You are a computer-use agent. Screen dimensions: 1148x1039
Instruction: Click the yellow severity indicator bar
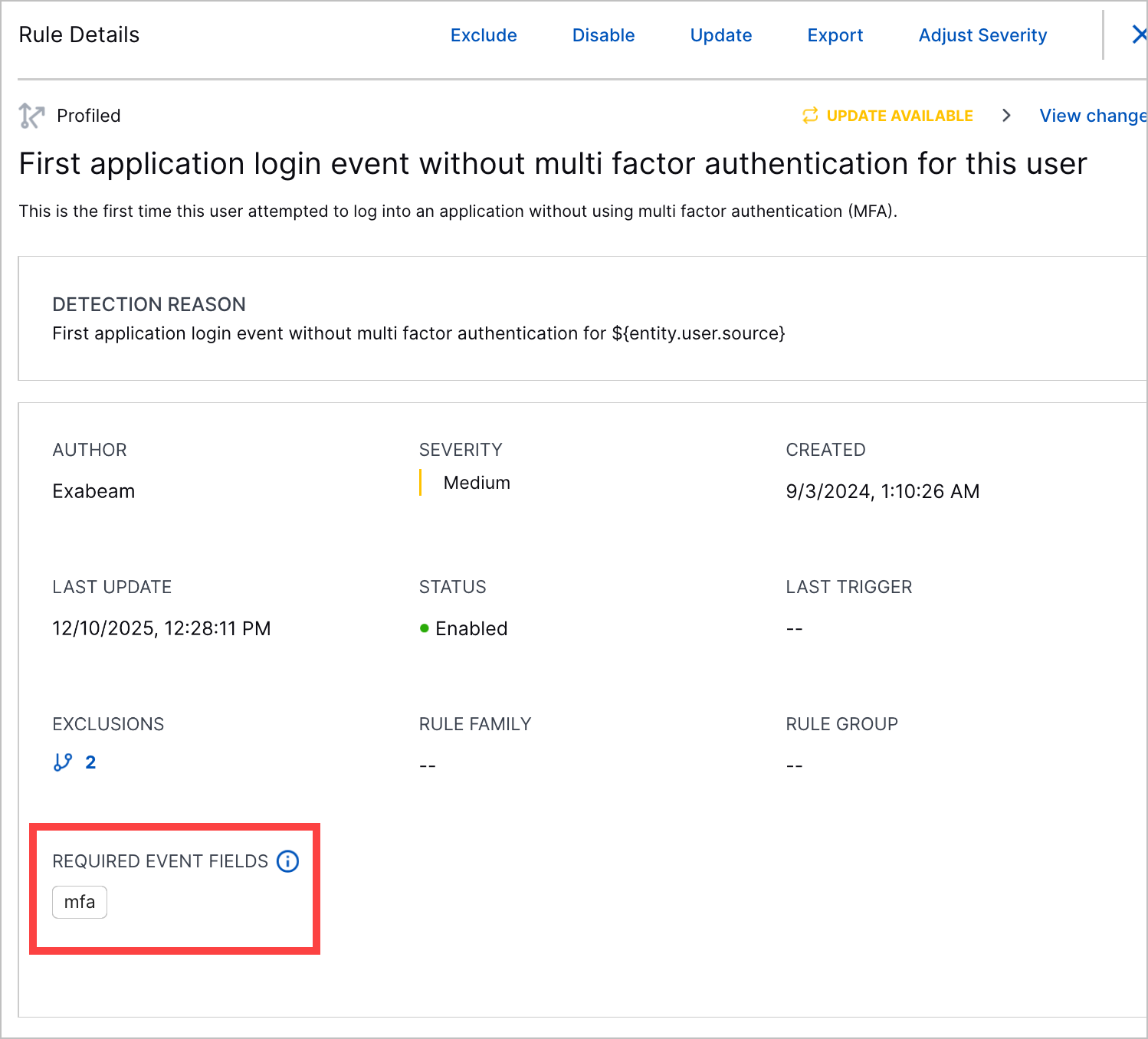pyautogui.click(x=420, y=482)
